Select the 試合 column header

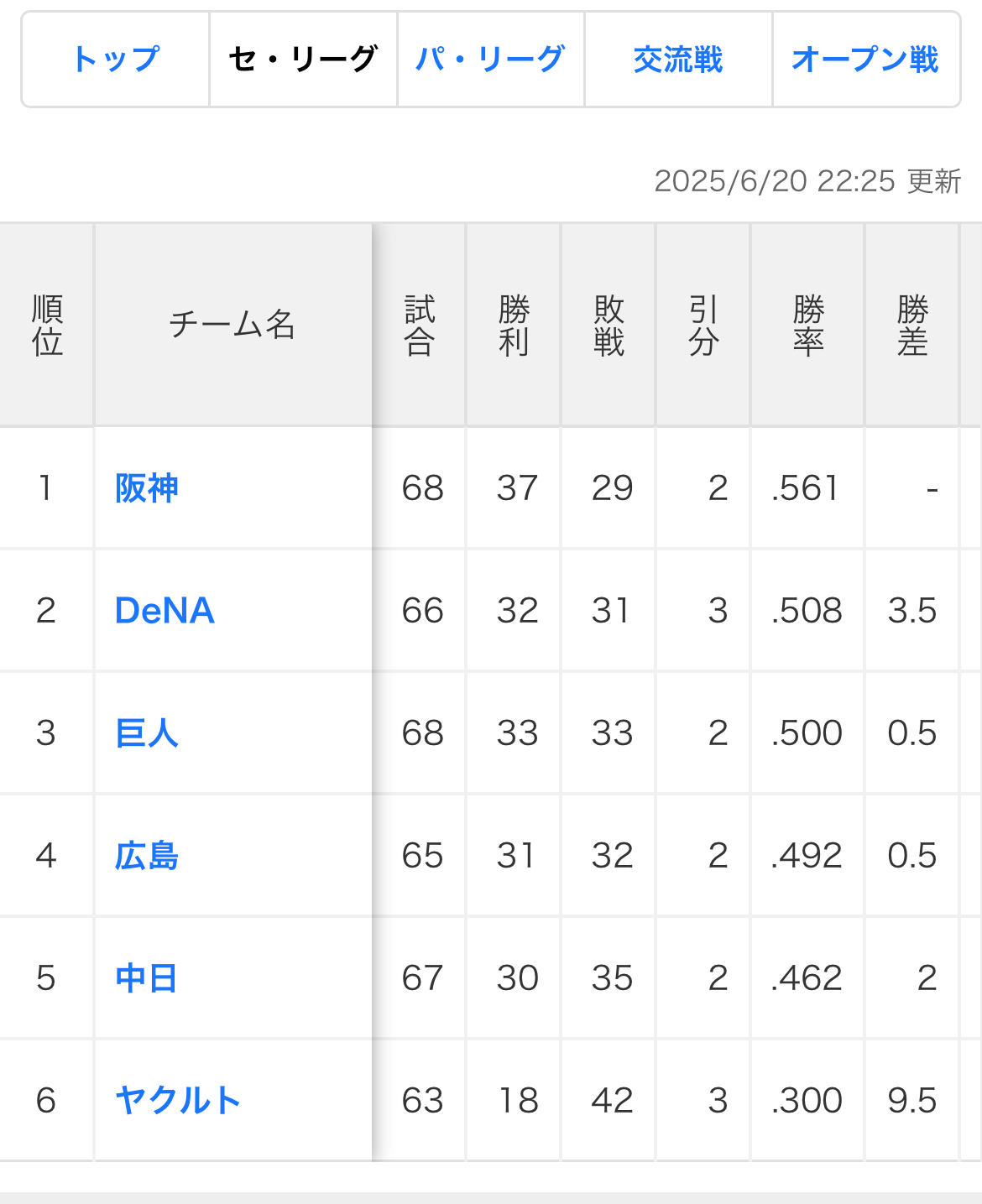click(x=420, y=326)
